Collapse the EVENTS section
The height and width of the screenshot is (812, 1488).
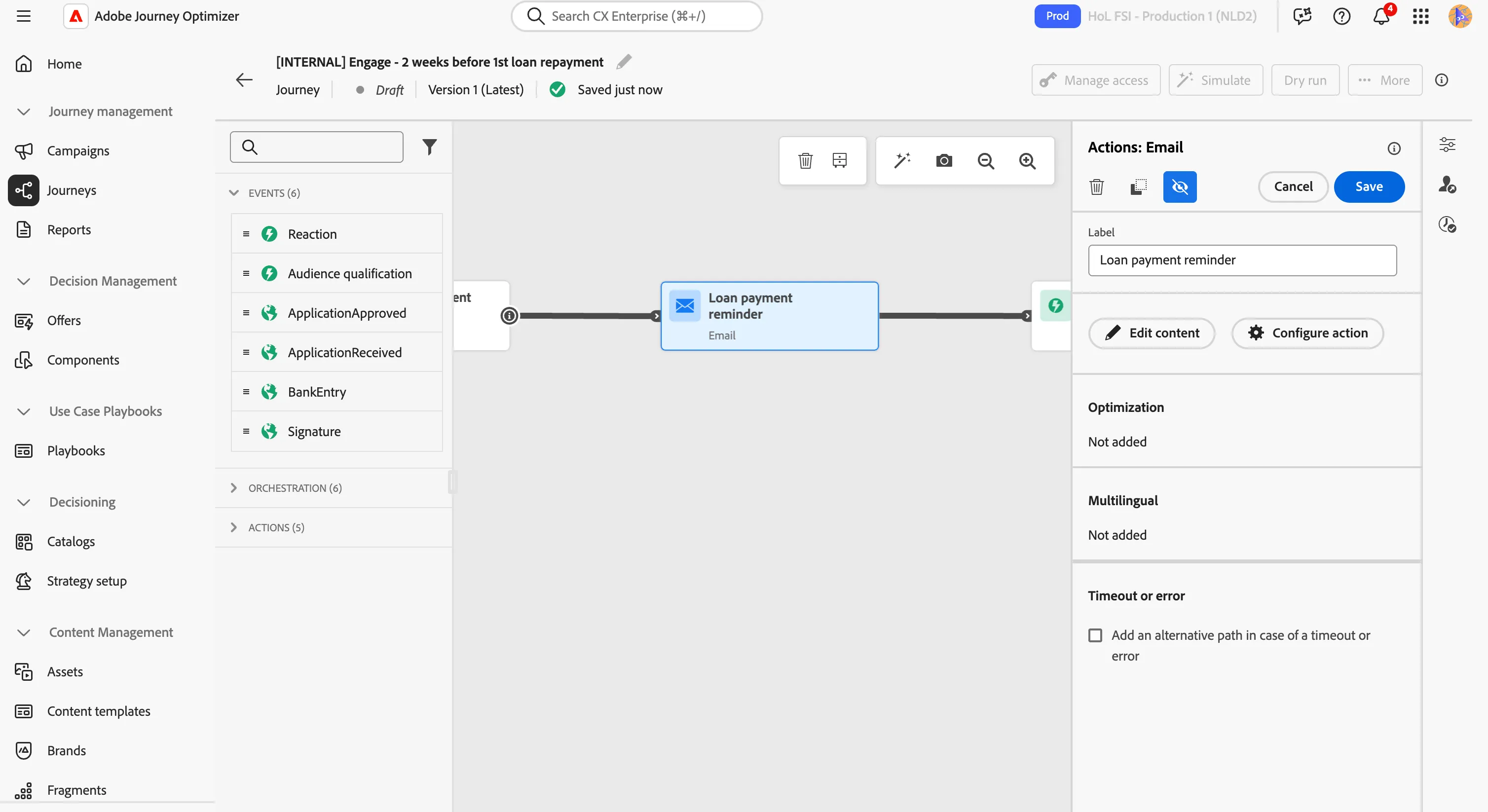click(234, 193)
